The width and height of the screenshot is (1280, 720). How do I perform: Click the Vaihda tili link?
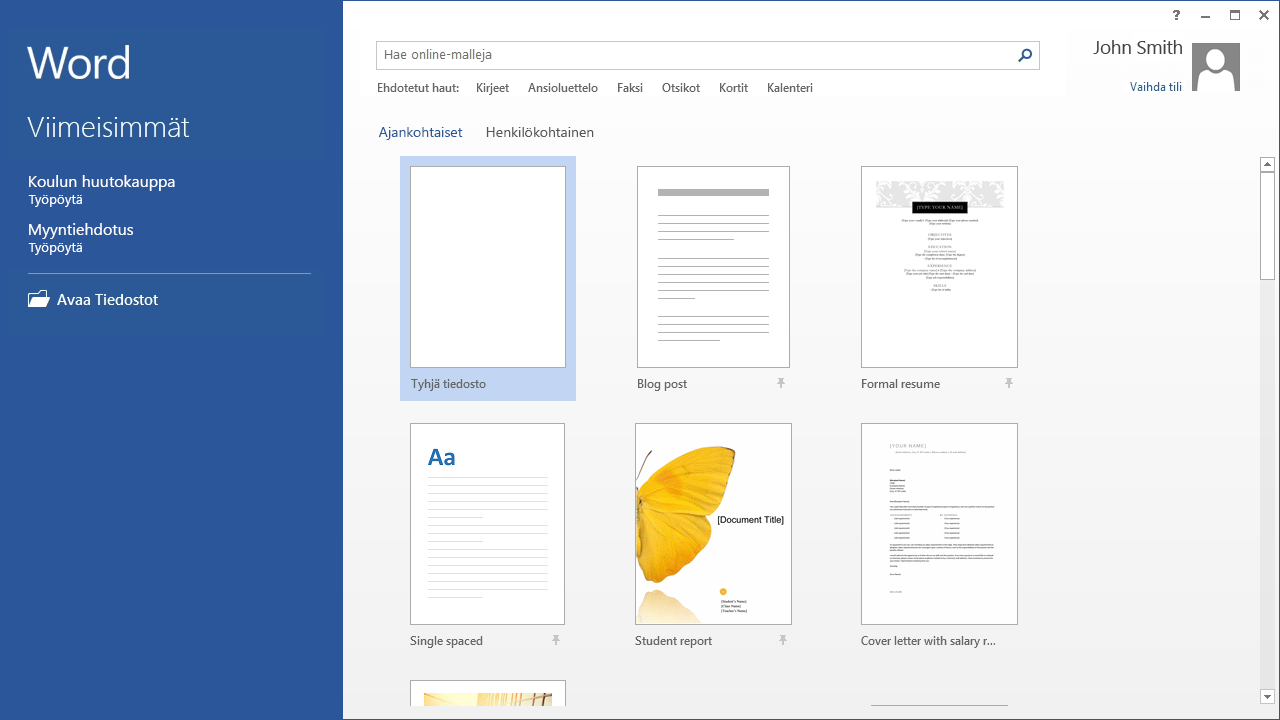coord(1156,87)
